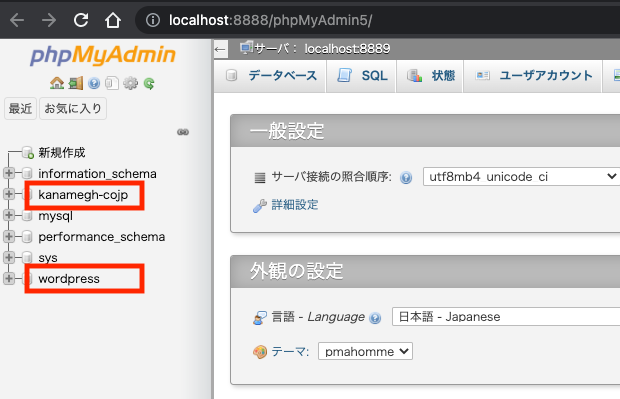620x399 pixels.
Task: Click browser forward arrow
Action: pyautogui.click(x=49, y=20)
